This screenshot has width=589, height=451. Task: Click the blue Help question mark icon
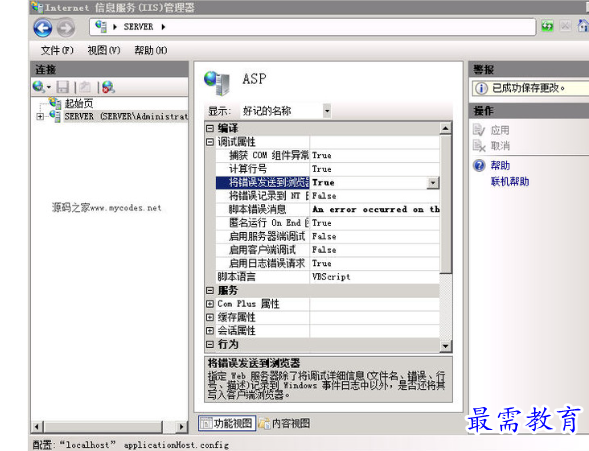pyautogui.click(x=479, y=165)
